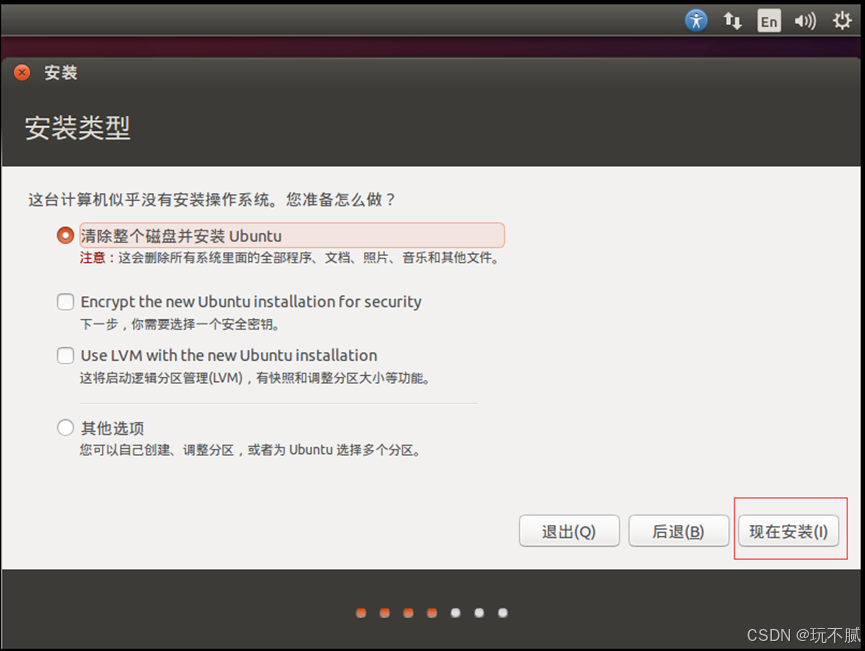Click the Encrypt the new Ubuntu installation label
The height and width of the screenshot is (651, 865).
point(251,302)
